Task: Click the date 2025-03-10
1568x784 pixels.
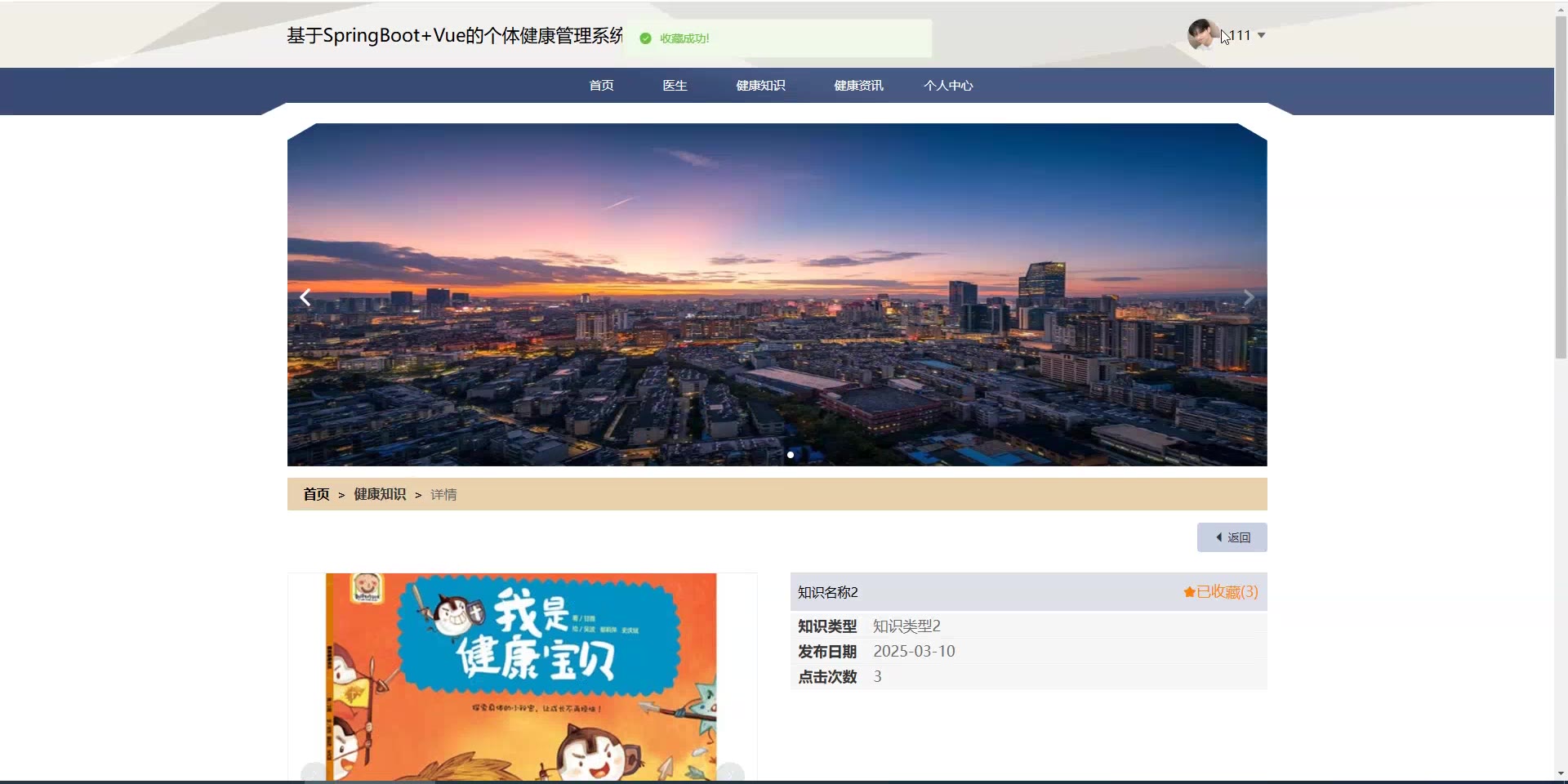Action: (x=914, y=652)
